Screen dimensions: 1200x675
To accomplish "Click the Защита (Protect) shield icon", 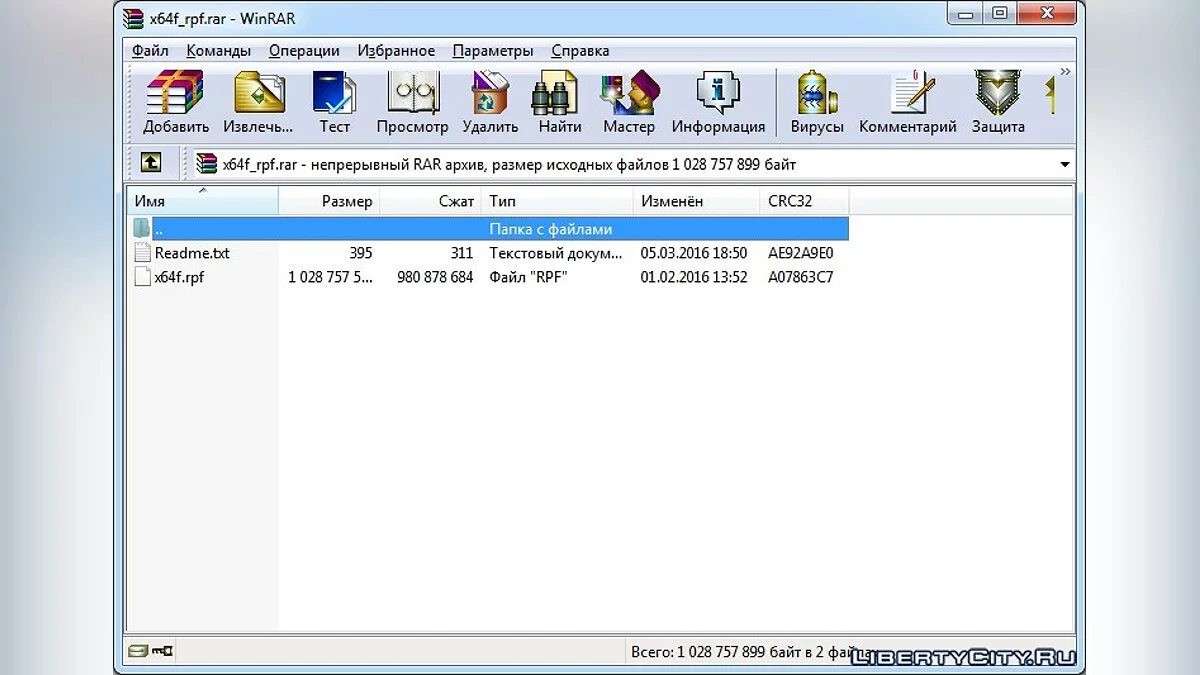I will coord(997,94).
